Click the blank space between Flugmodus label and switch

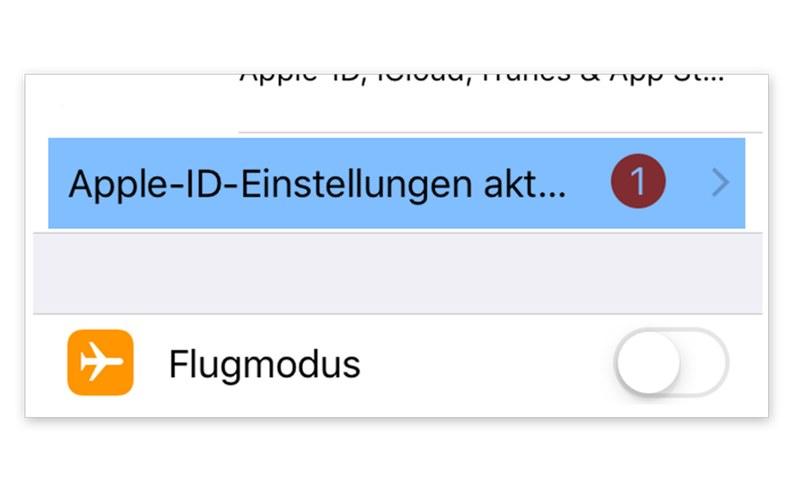pos(480,364)
